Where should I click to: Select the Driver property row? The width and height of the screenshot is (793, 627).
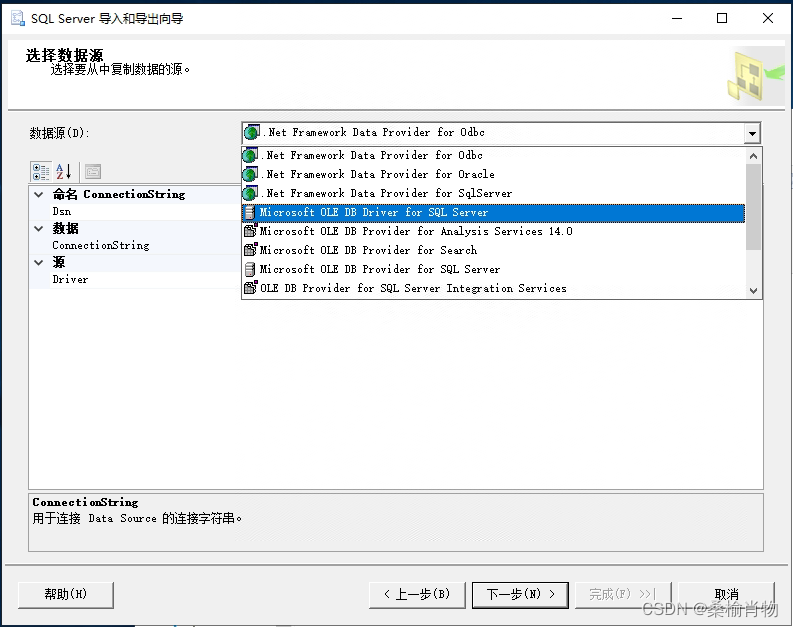tap(136, 280)
